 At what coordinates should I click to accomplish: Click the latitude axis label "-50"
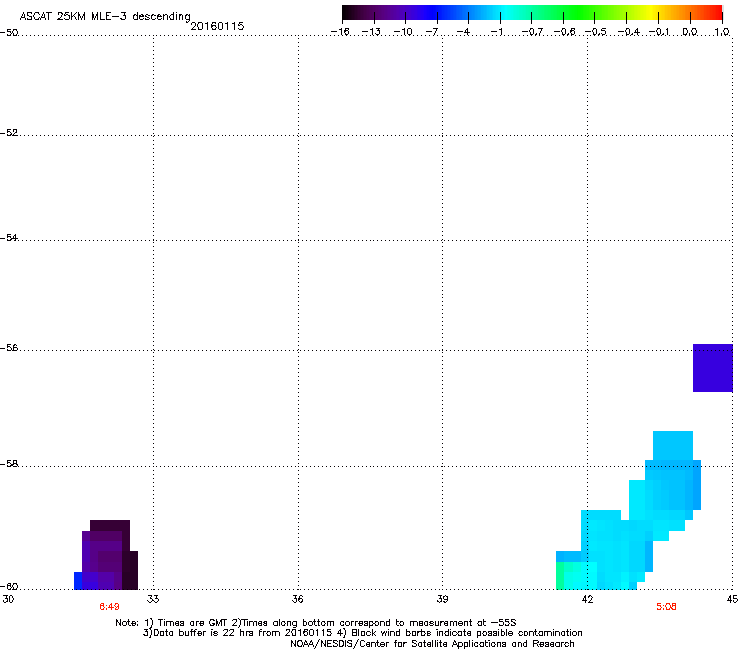tap(9, 33)
